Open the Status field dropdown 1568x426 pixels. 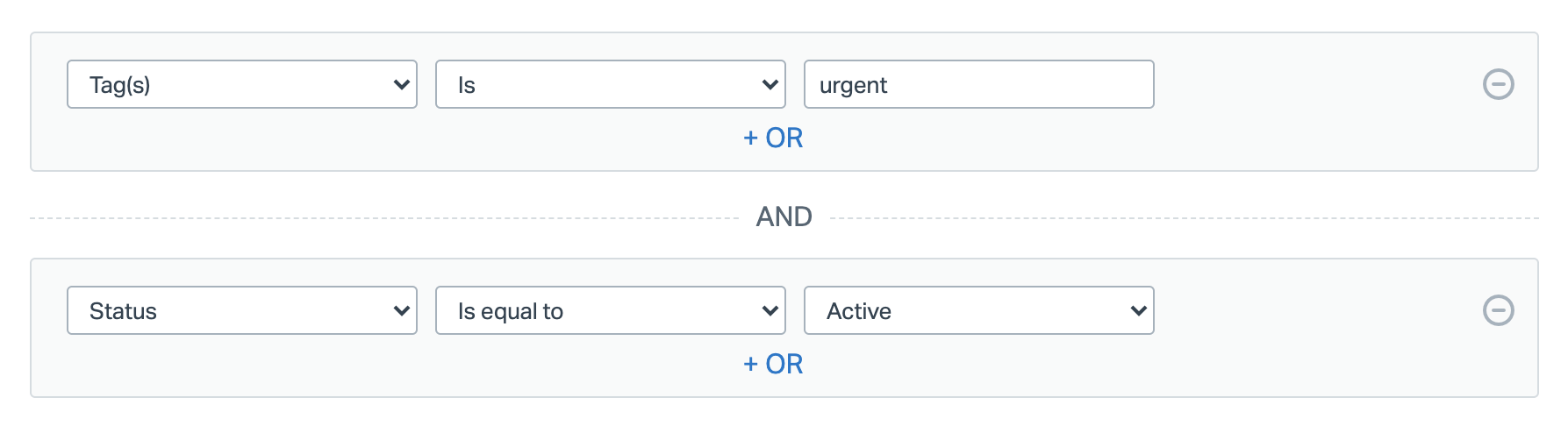[x=241, y=310]
